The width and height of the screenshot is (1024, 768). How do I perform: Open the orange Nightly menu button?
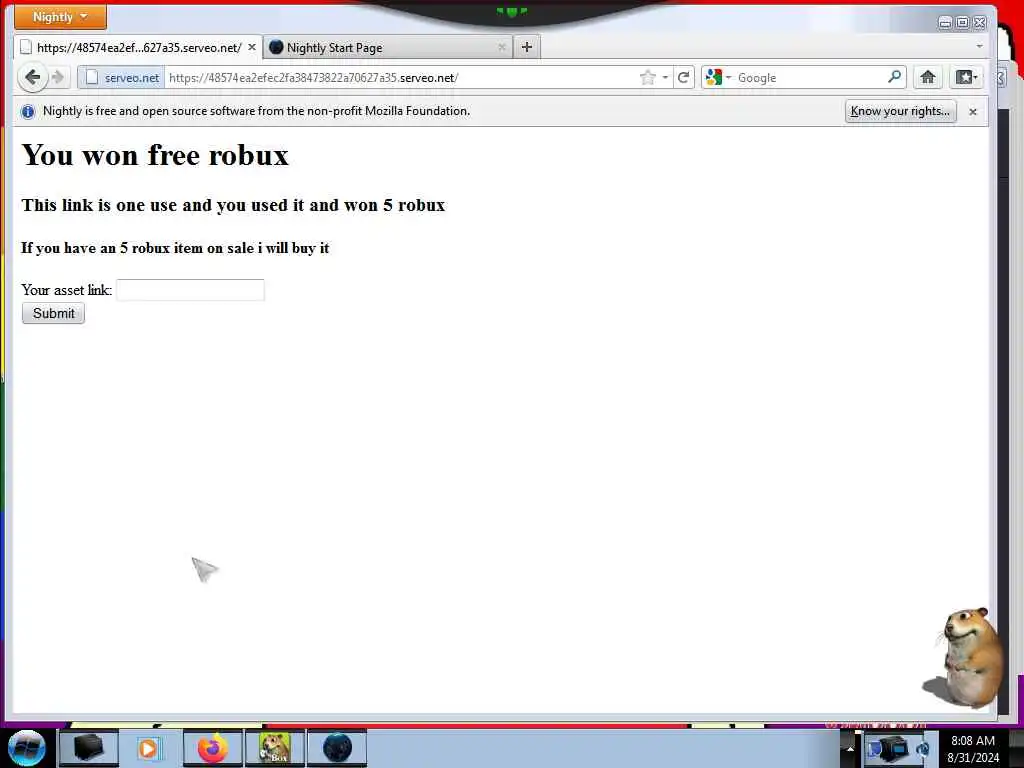tap(60, 17)
